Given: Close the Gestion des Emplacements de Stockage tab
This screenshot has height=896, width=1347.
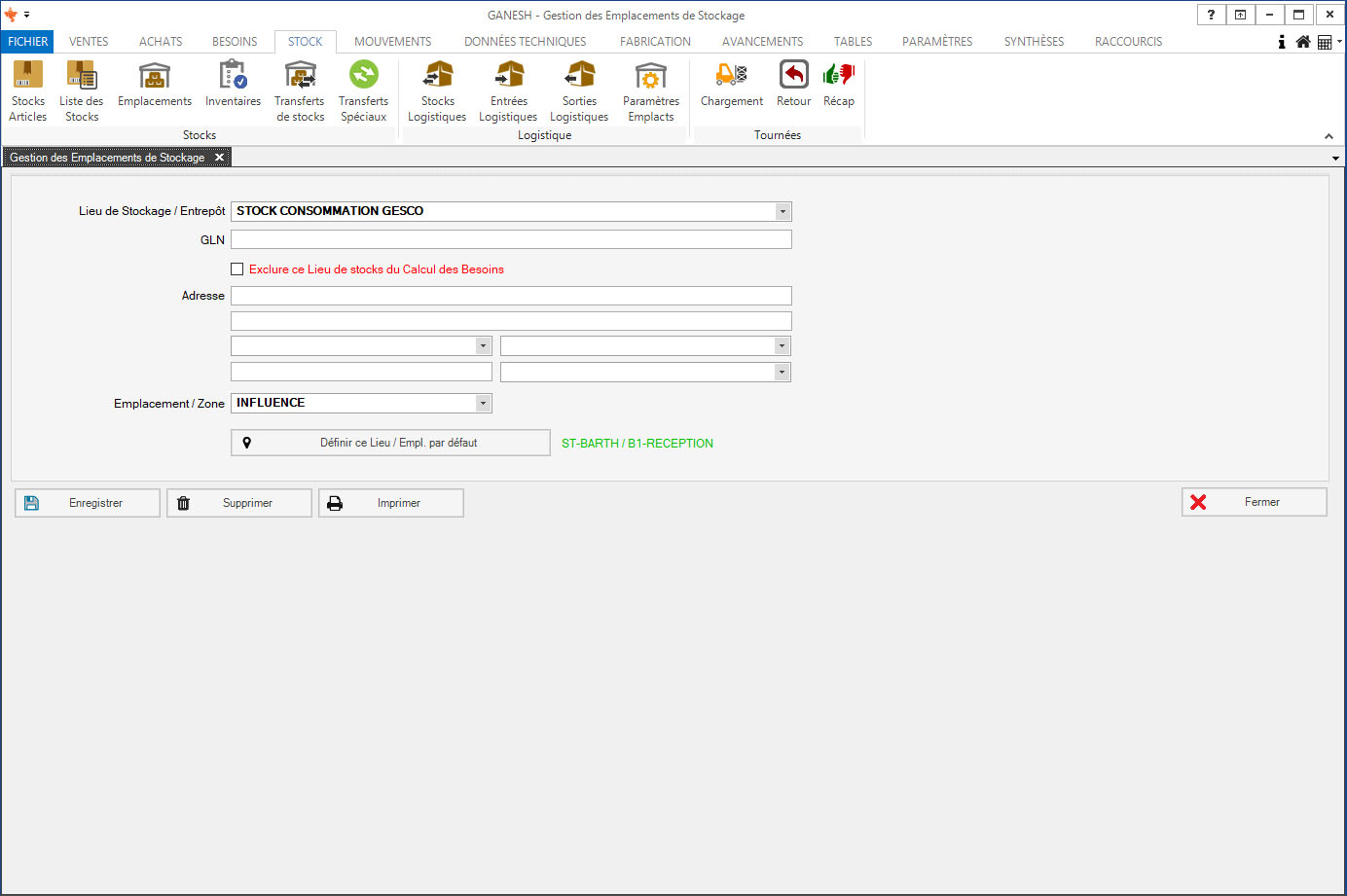Looking at the screenshot, I should 219,158.
